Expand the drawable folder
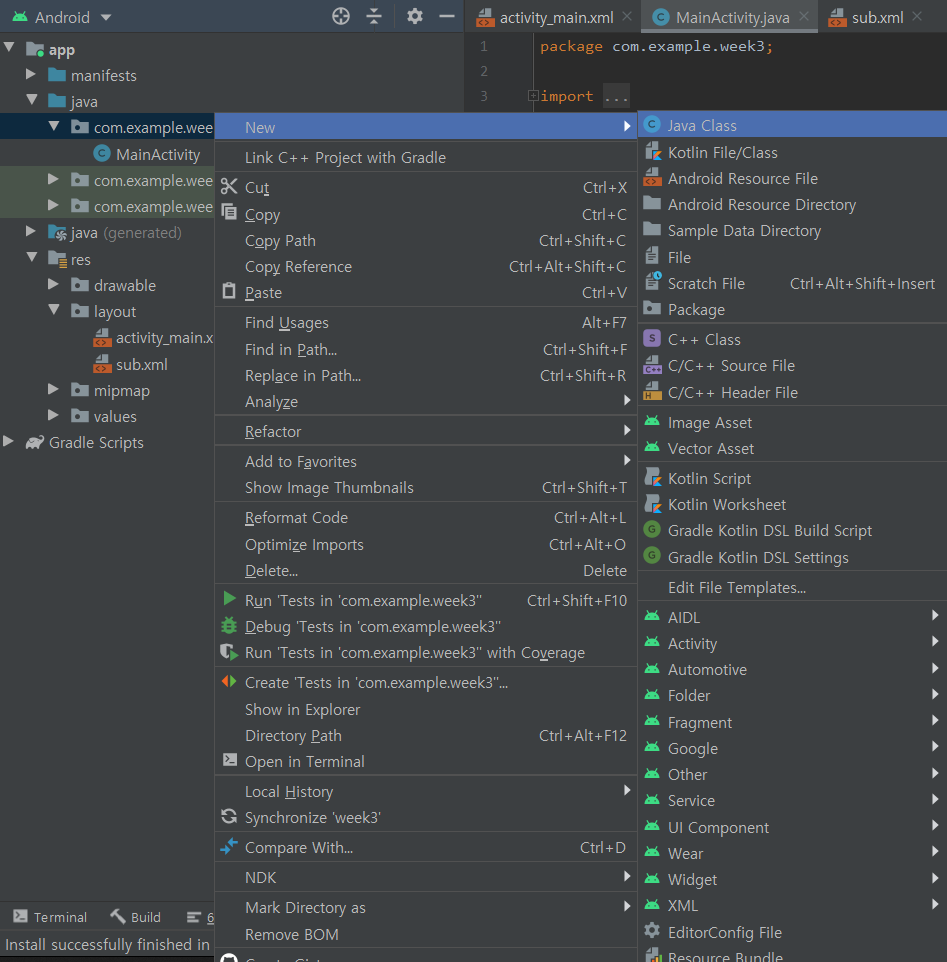947x962 pixels. (x=53, y=284)
